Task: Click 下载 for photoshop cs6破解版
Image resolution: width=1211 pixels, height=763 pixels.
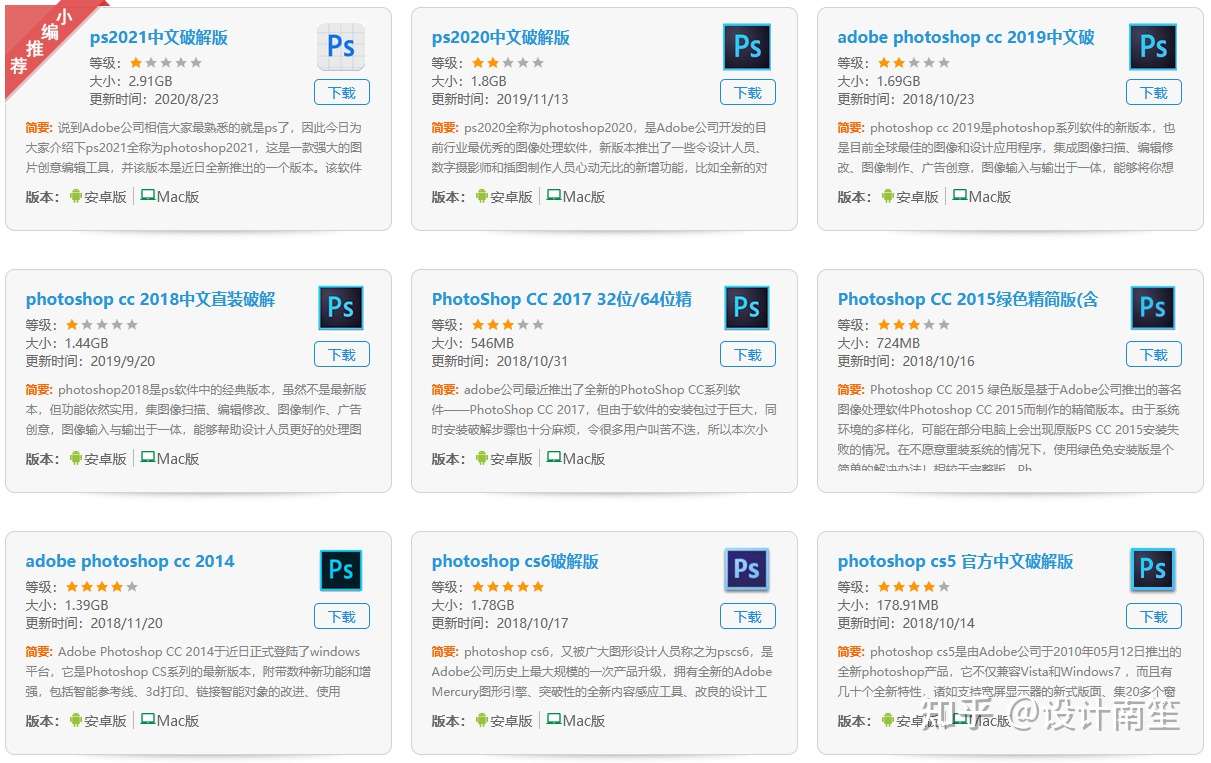Action: tap(748, 616)
